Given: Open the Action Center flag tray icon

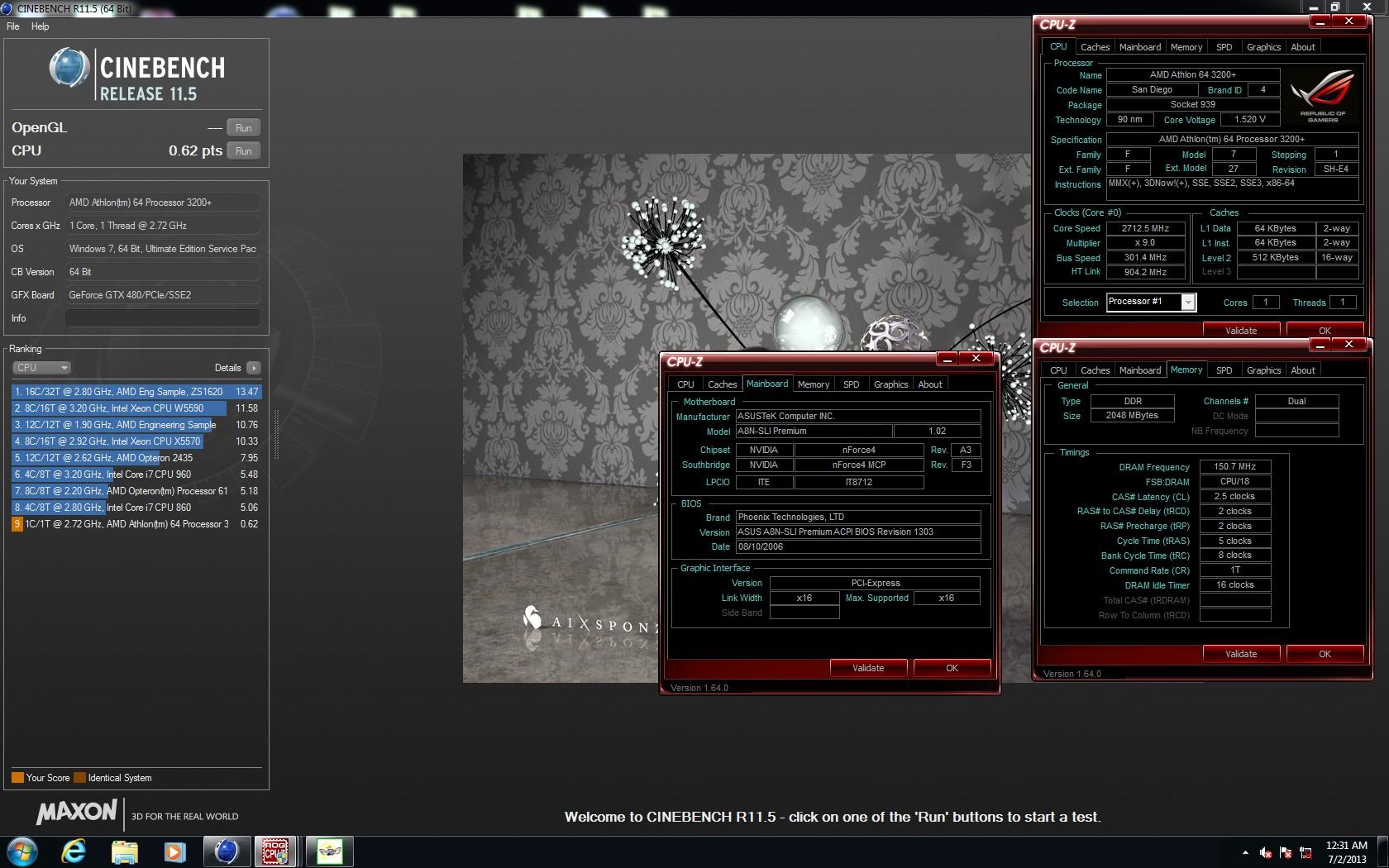Looking at the screenshot, I should point(1286,852).
